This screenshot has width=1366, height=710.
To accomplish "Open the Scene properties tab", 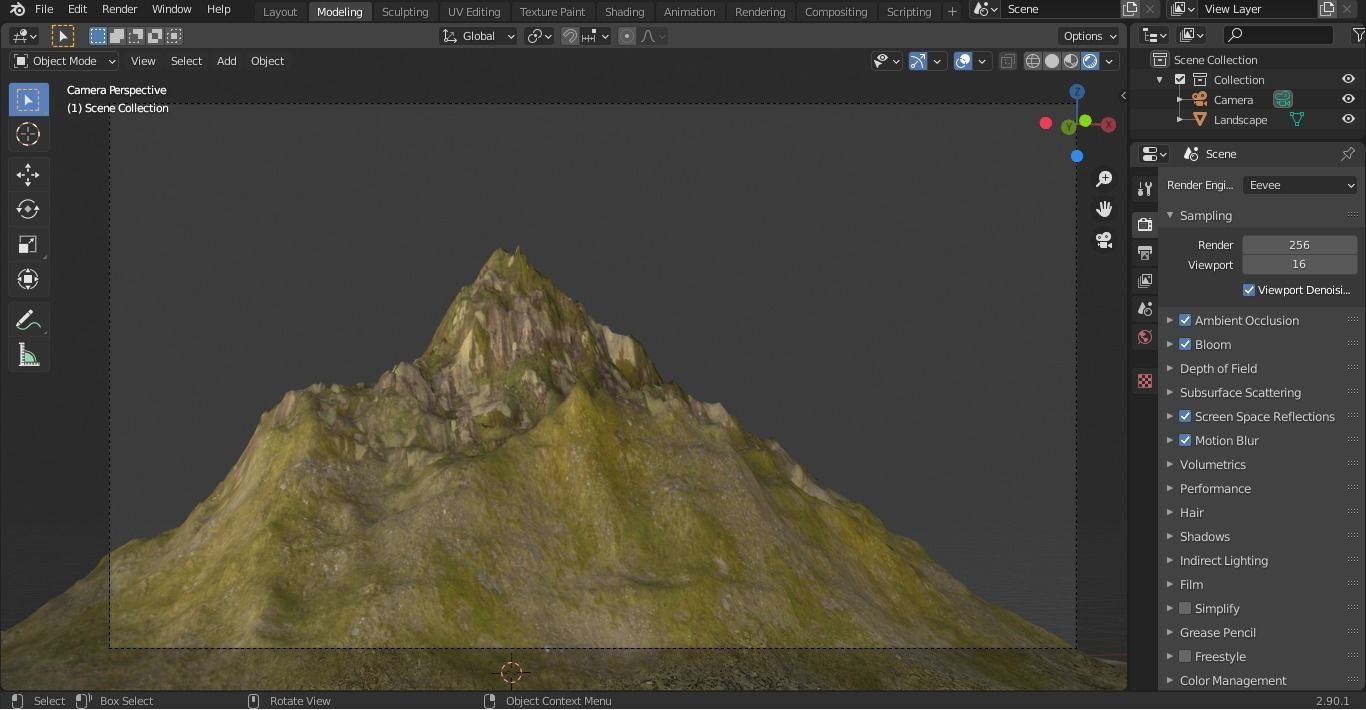I will [x=1145, y=309].
